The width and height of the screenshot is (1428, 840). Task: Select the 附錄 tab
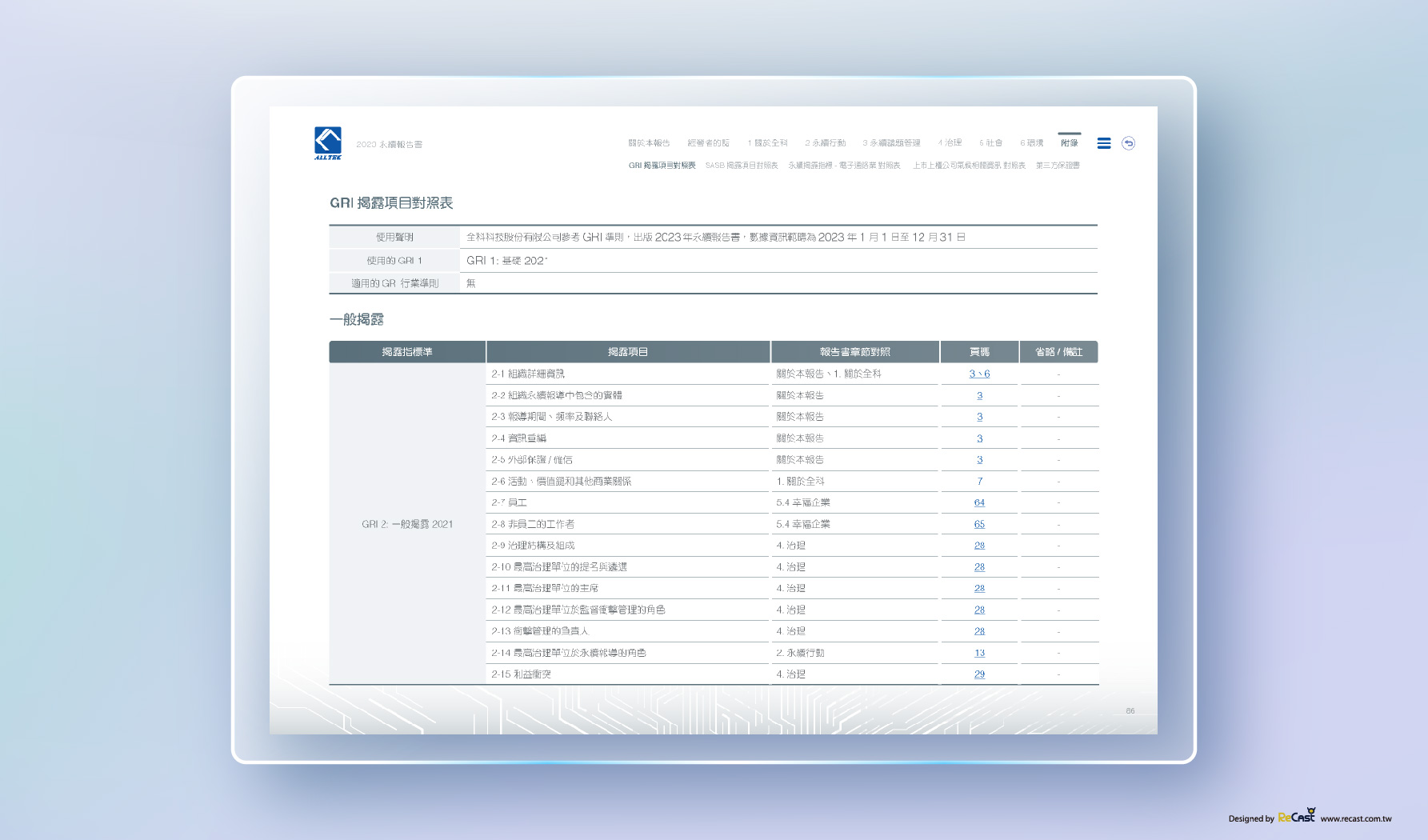tap(1070, 142)
